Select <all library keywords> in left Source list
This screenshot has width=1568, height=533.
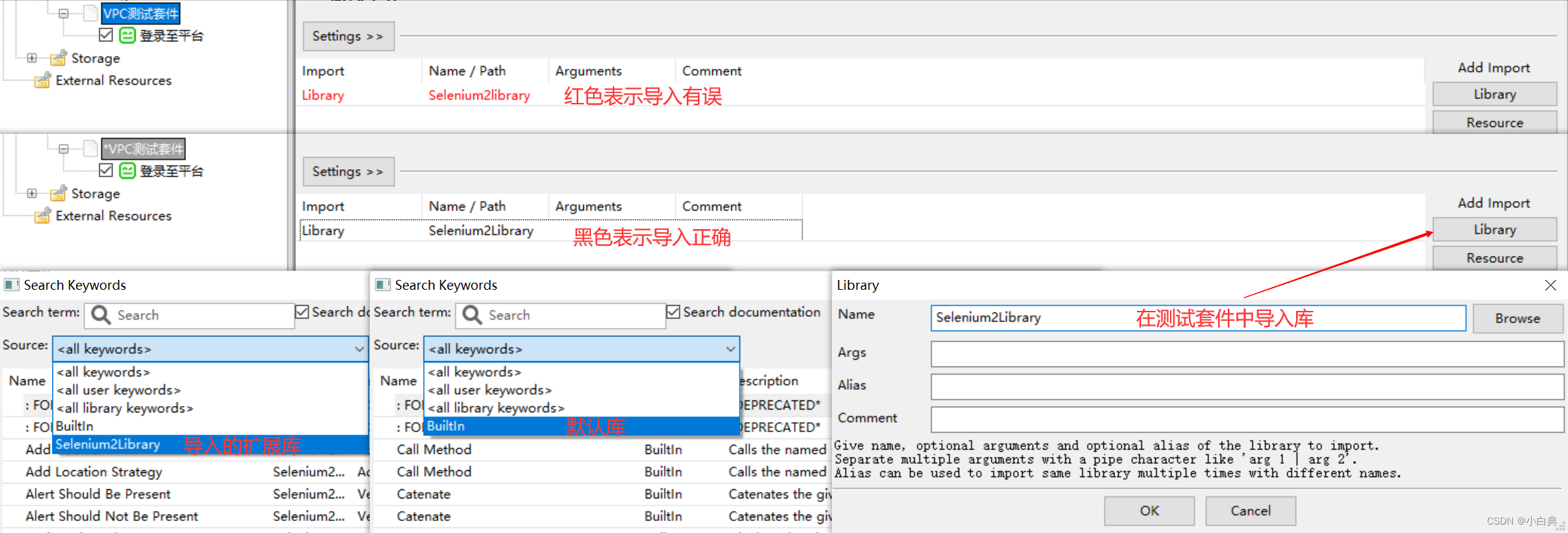(x=211, y=408)
